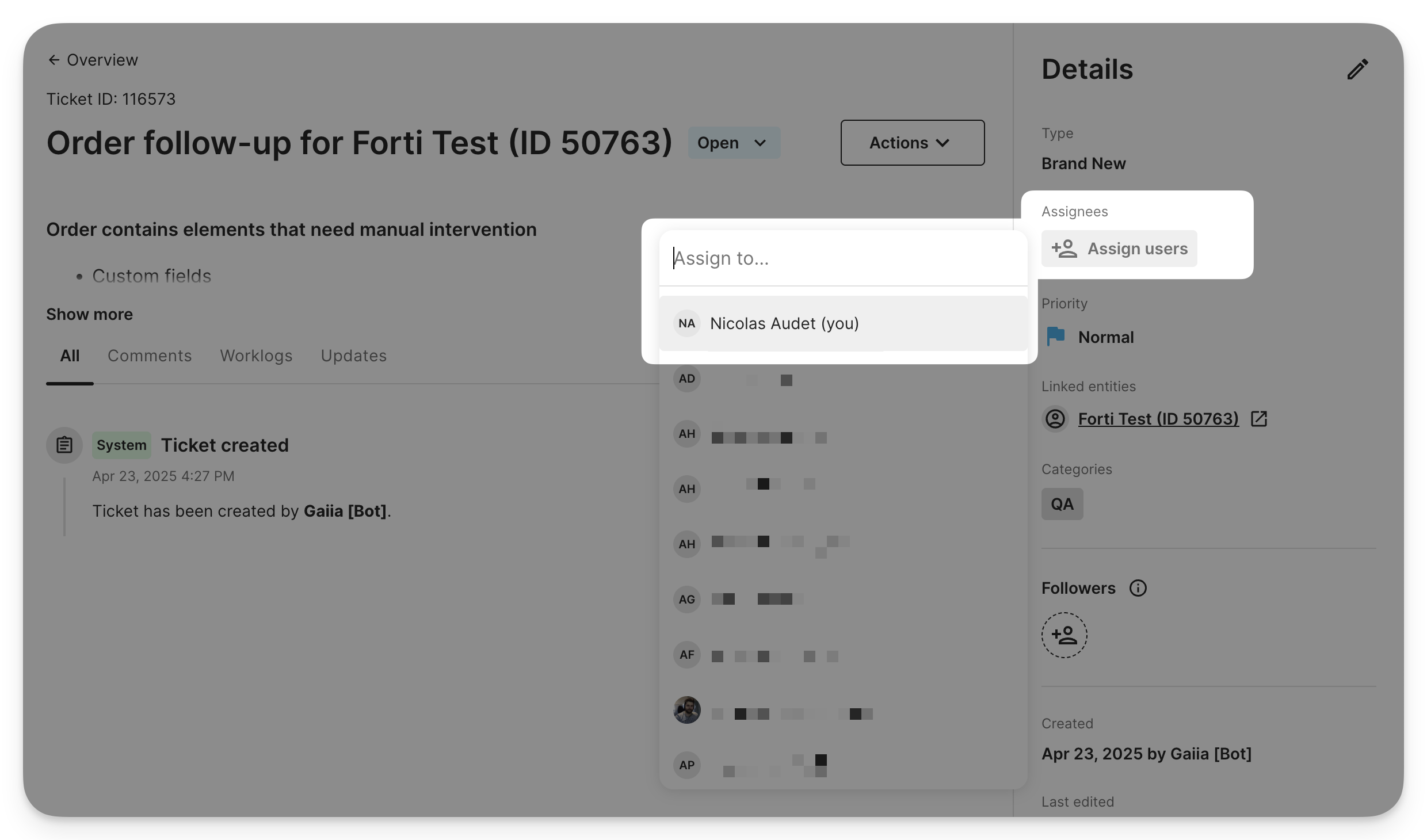1427x840 pixels.
Task: Click the edit pencil icon in Details
Action: click(1358, 69)
